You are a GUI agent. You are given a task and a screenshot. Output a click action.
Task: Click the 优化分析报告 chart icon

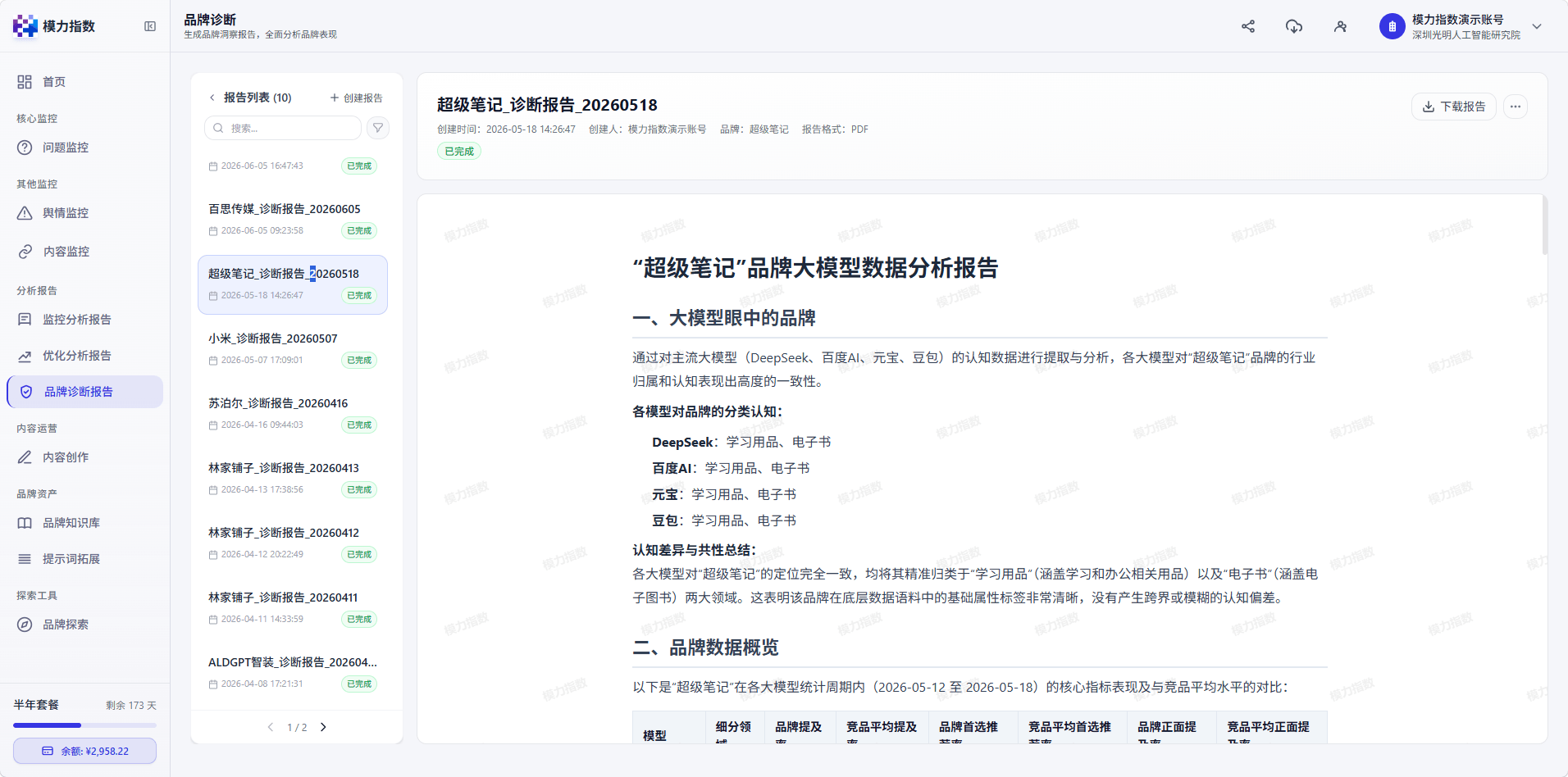click(25, 356)
